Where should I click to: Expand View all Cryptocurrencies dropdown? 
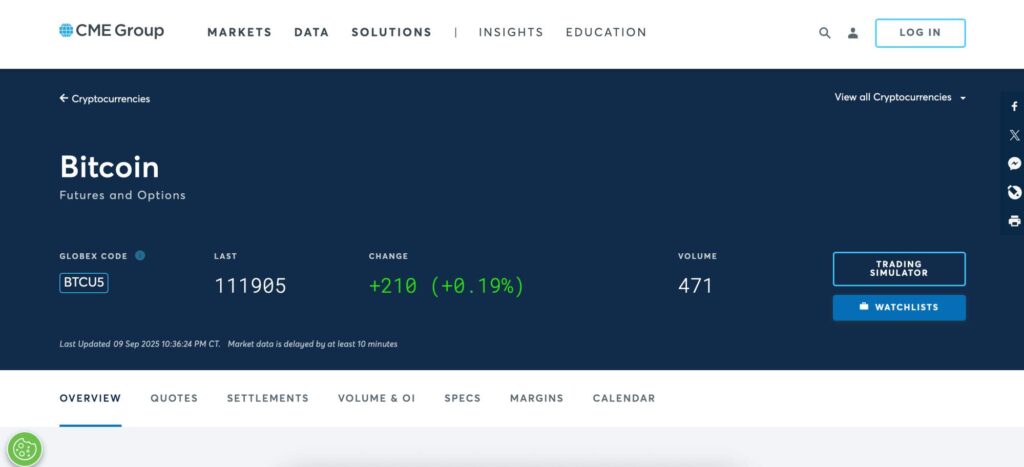point(900,97)
